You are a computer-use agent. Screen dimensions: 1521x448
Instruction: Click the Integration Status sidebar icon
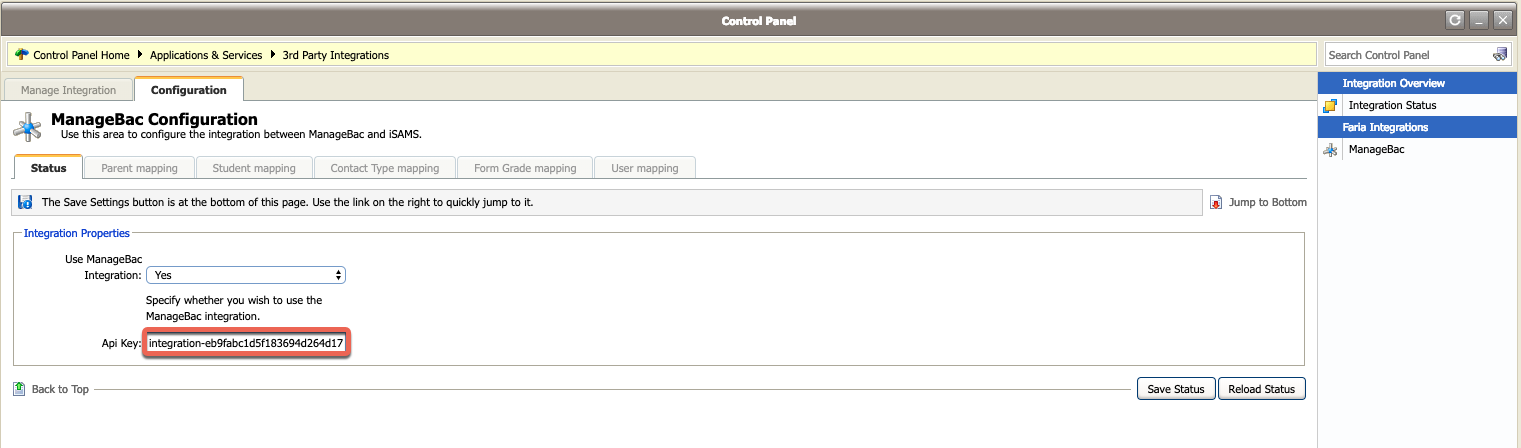coord(1330,105)
